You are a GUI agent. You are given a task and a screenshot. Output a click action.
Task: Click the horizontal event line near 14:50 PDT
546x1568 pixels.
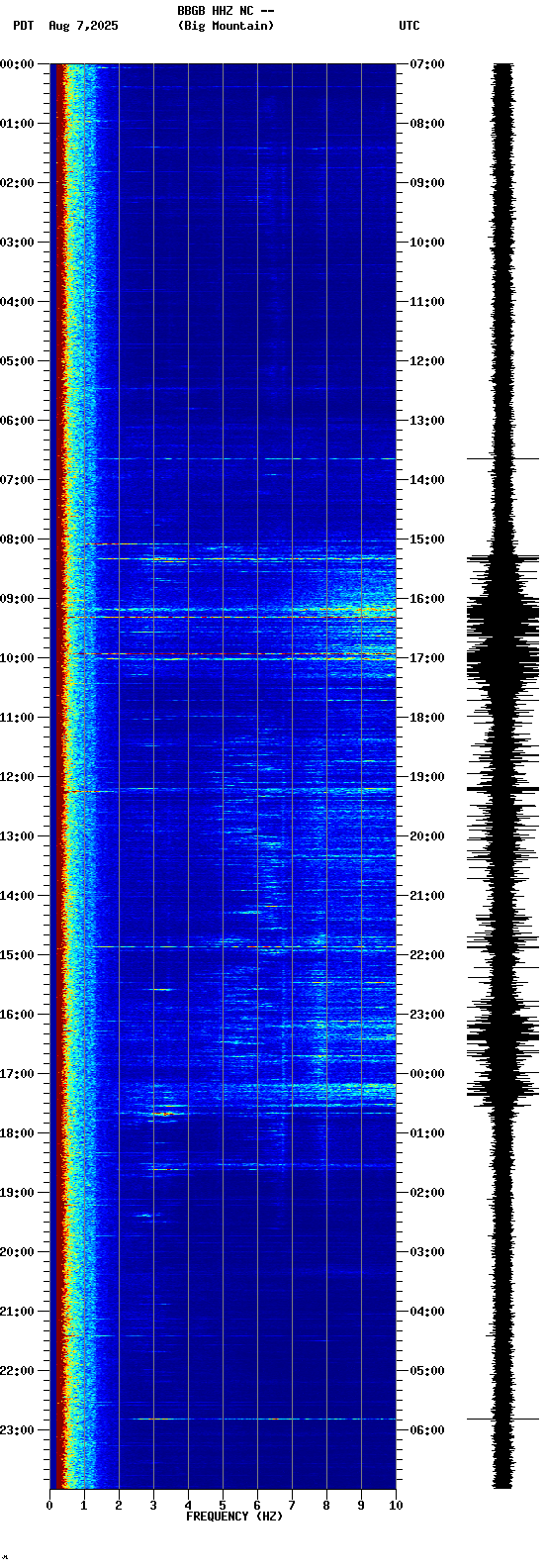coord(243,947)
